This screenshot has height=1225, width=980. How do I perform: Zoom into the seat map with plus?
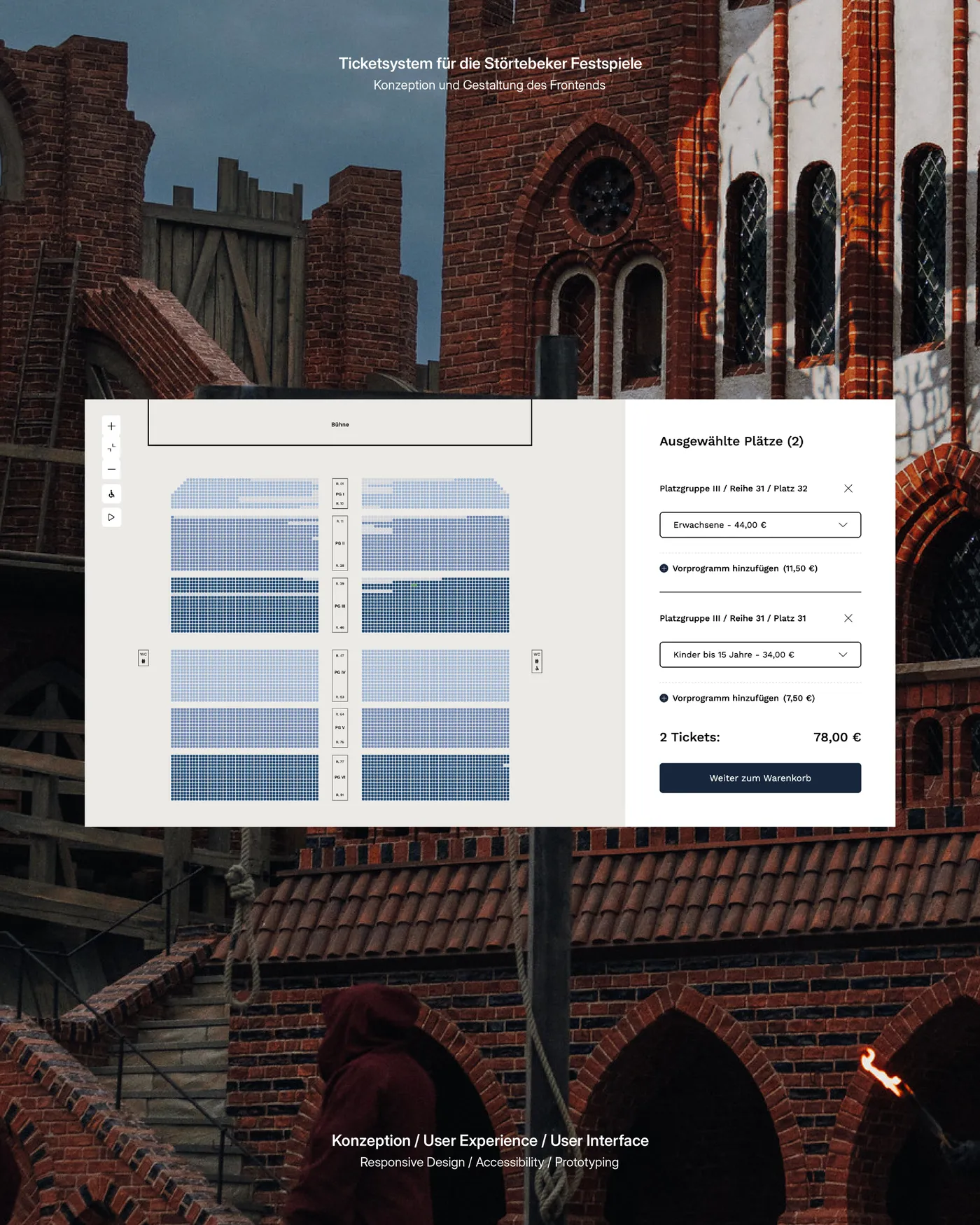point(111,426)
